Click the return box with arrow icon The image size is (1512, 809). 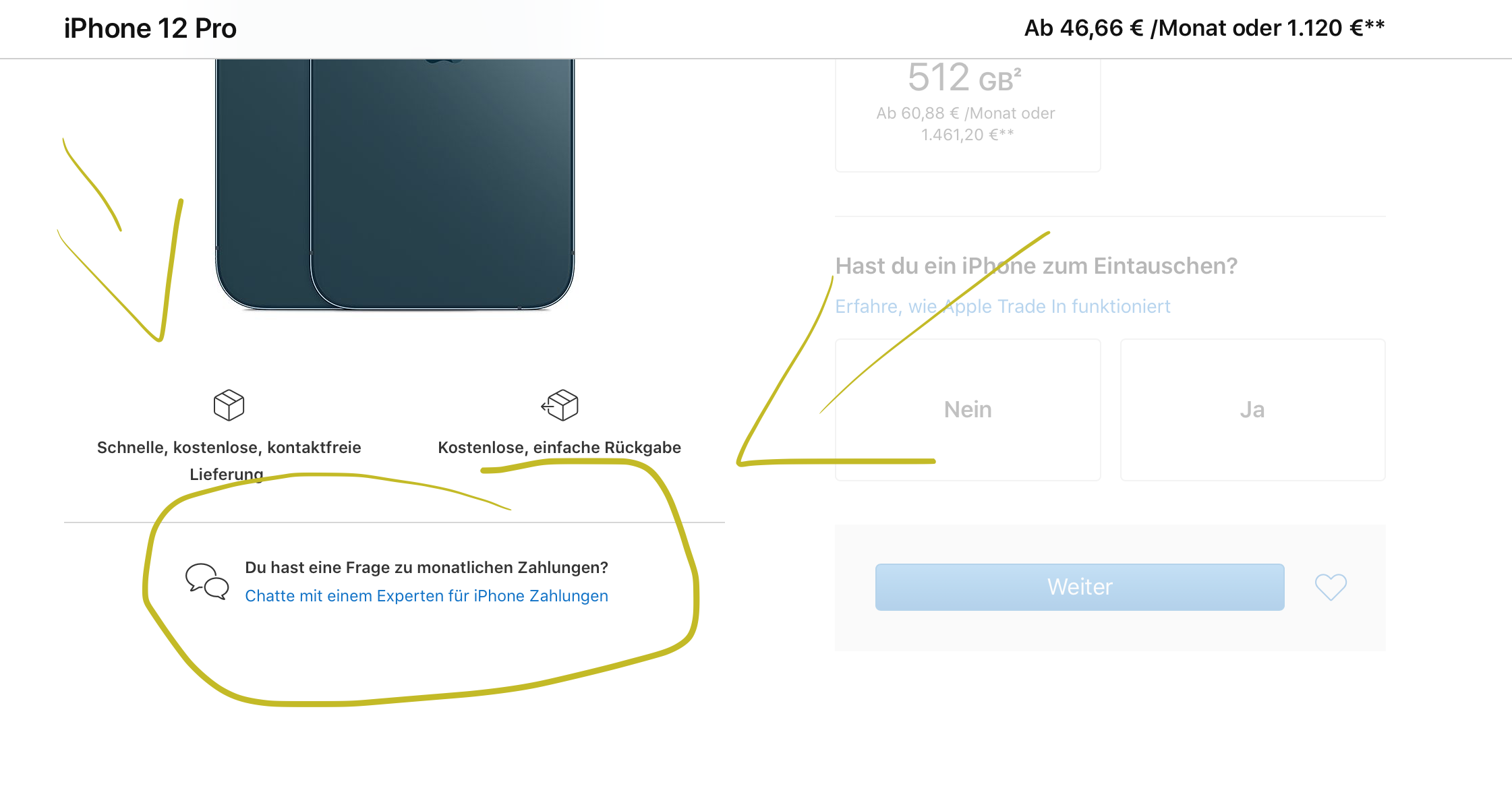tap(560, 405)
